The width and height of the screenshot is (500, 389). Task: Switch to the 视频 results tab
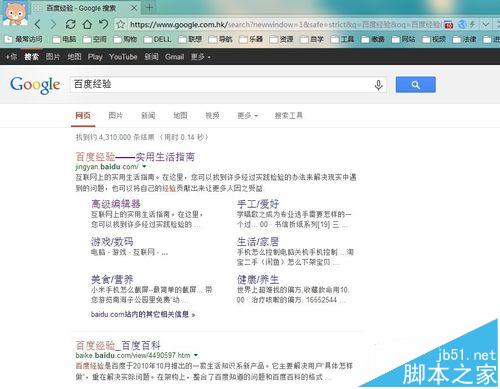click(x=212, y=116)
